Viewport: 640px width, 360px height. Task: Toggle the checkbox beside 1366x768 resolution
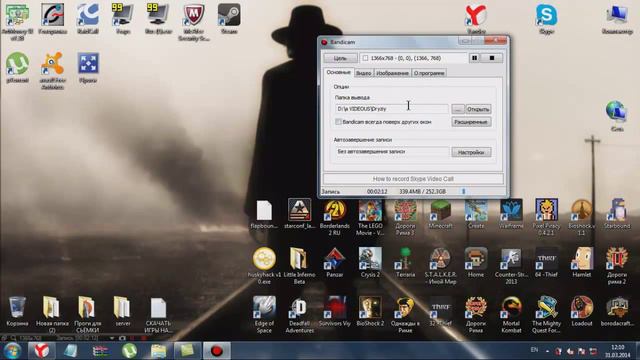coord(365,58)
